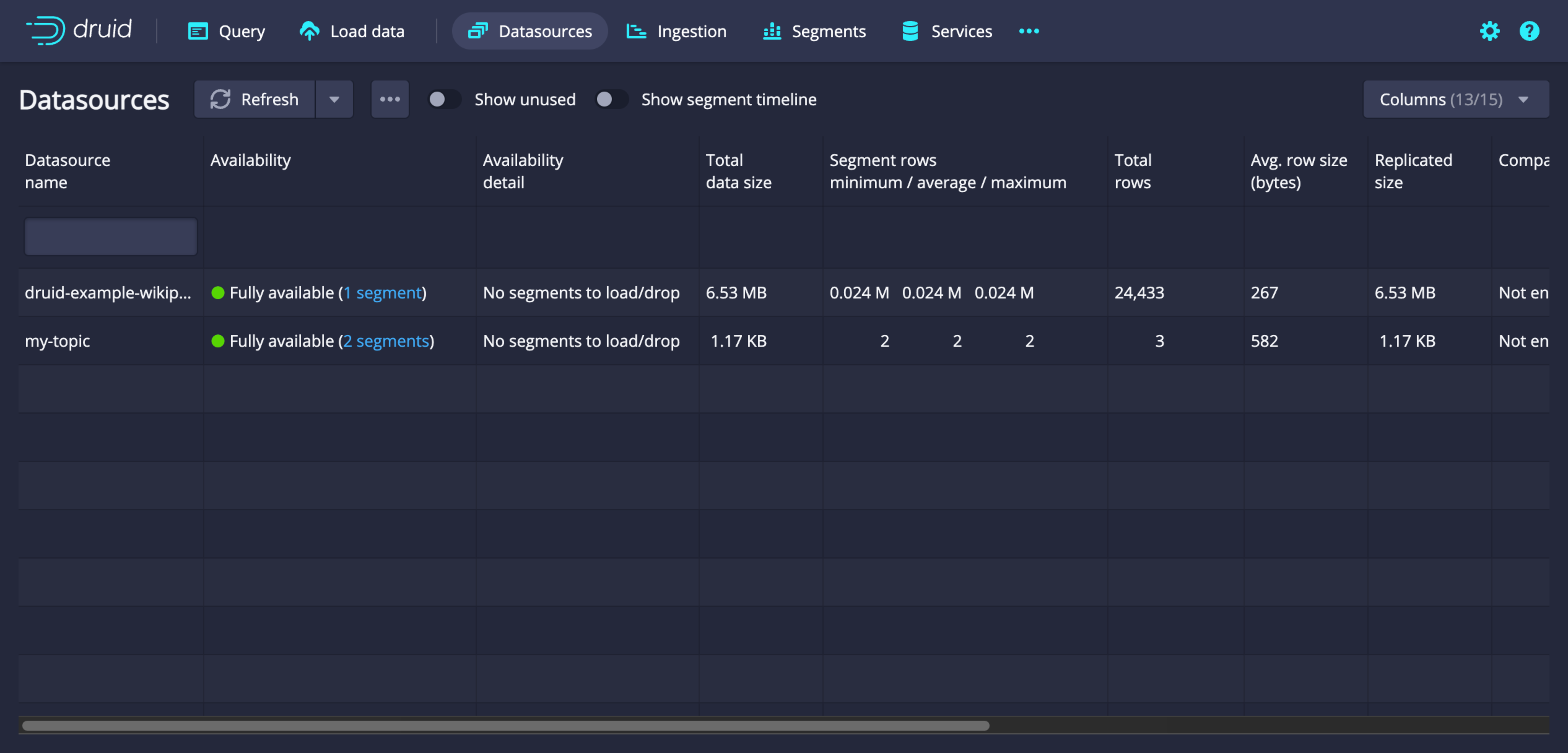
Task: Click the Ingestion gantt icon
Action: click(636, 31)
